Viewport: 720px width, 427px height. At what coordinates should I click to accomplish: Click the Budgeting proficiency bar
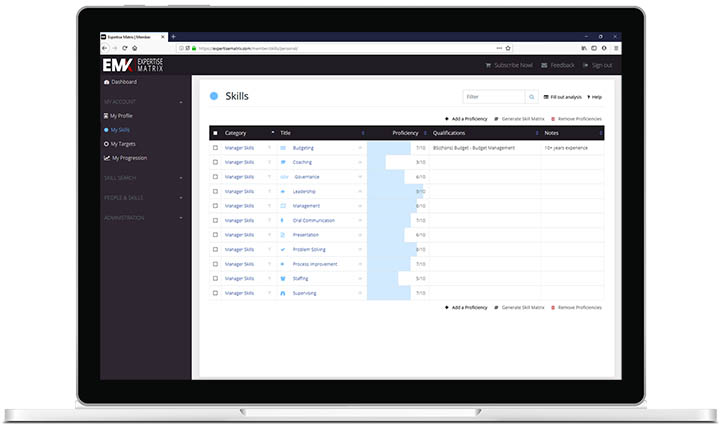(388, 148)
